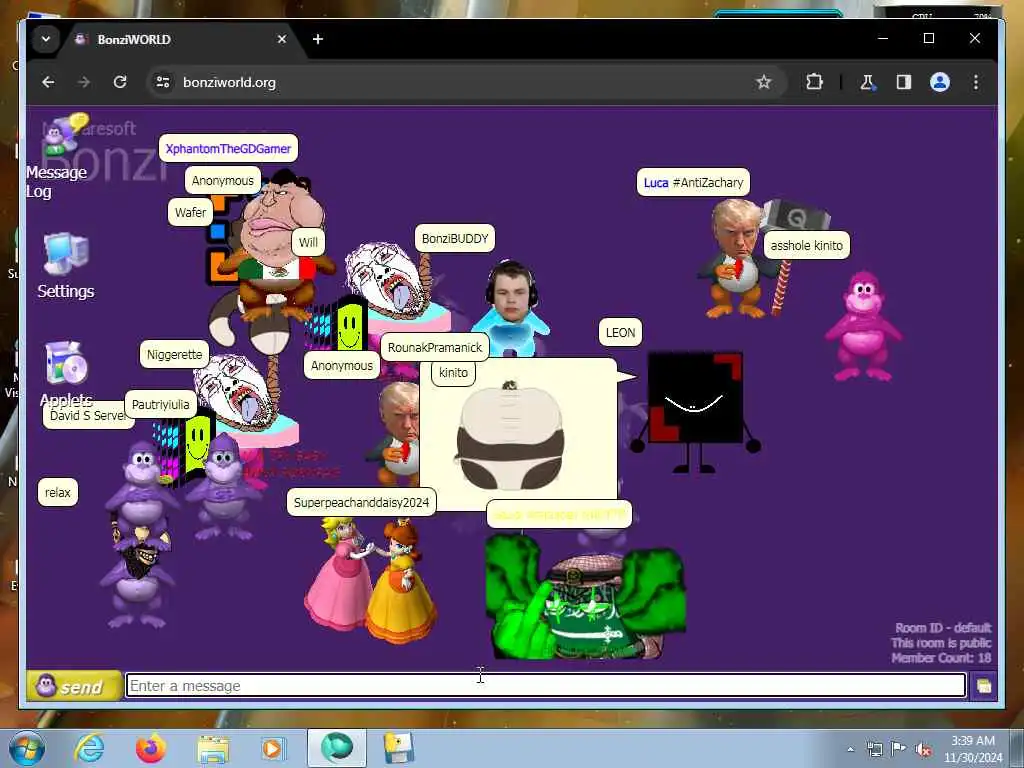Click the volume muted tray icon

[x=923, y=749]
